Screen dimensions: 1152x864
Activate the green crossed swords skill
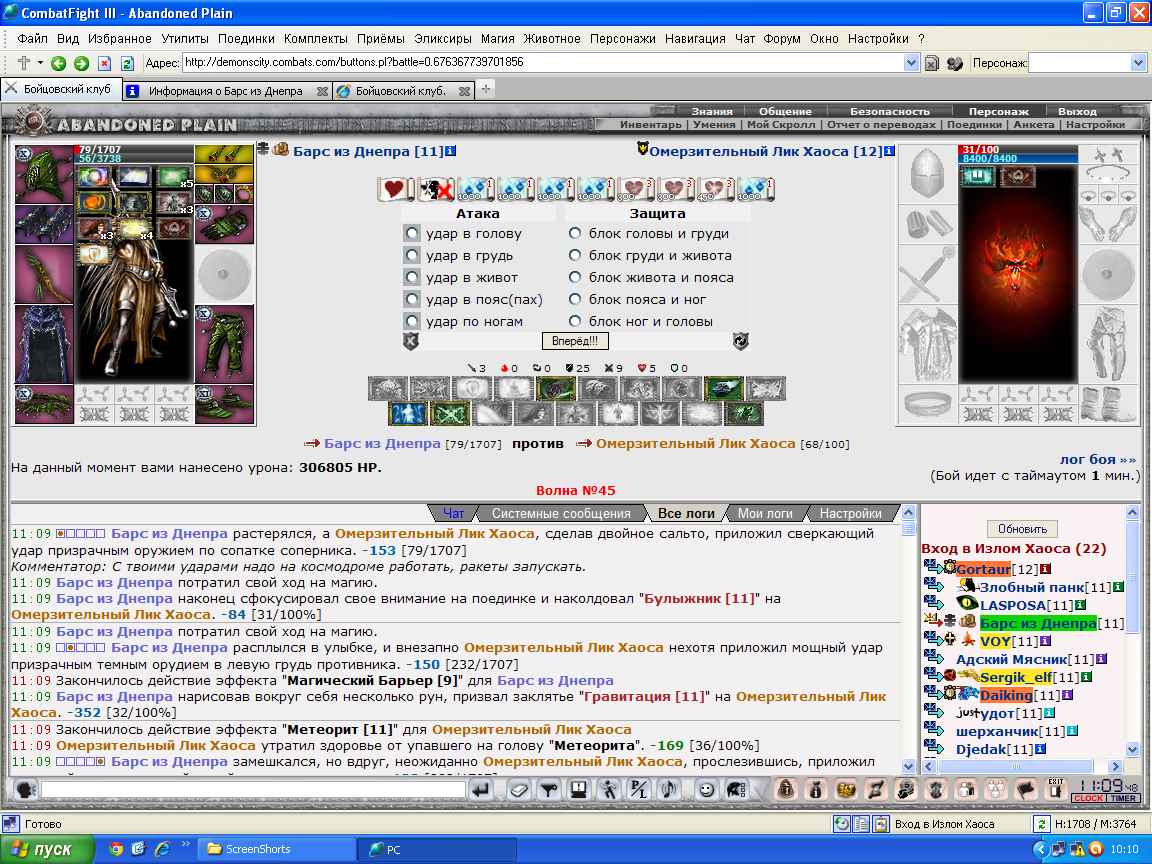[450, 414]
